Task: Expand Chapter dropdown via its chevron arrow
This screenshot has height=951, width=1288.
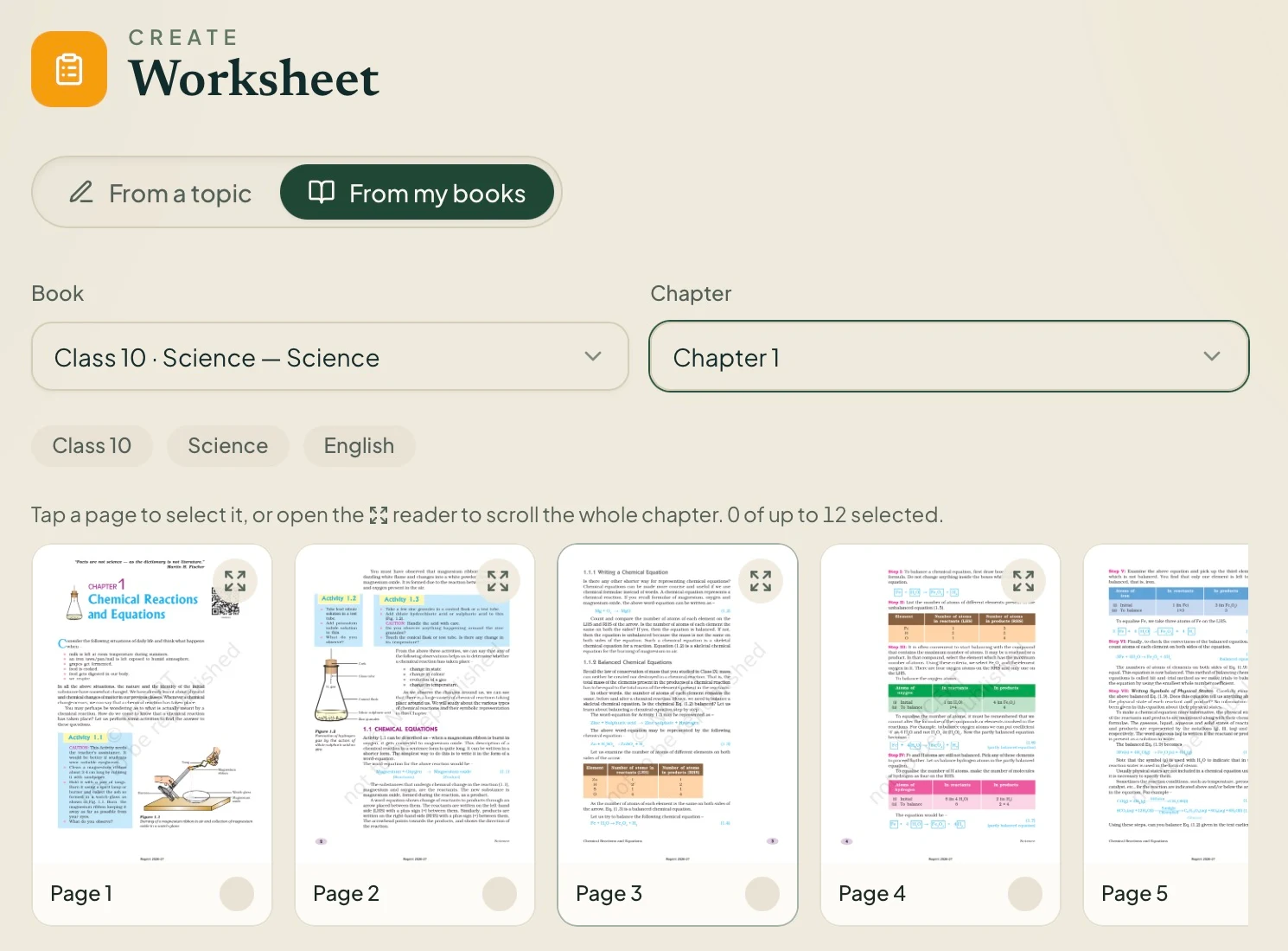Action: click(1212, 356)
